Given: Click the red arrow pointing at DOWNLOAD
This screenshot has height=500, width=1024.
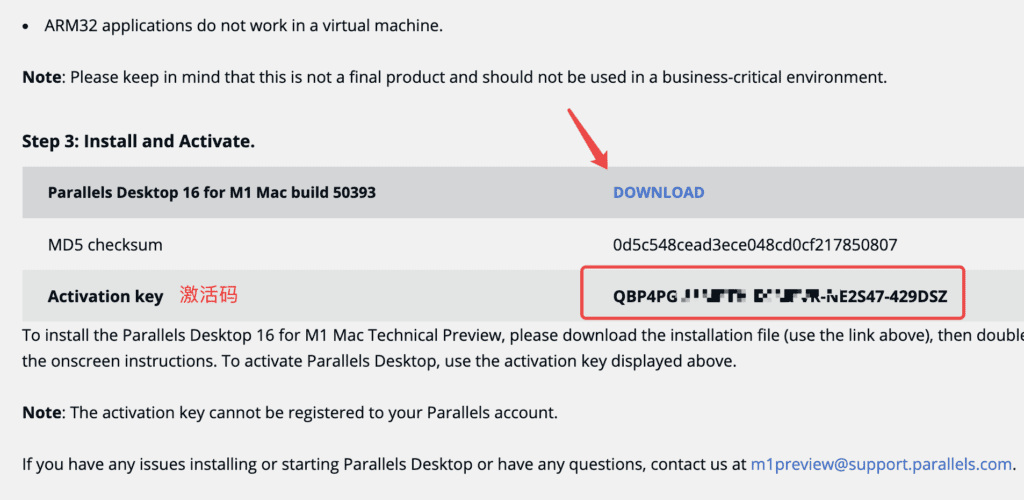Looking at the screenshot, I should (x=588, y=137).
